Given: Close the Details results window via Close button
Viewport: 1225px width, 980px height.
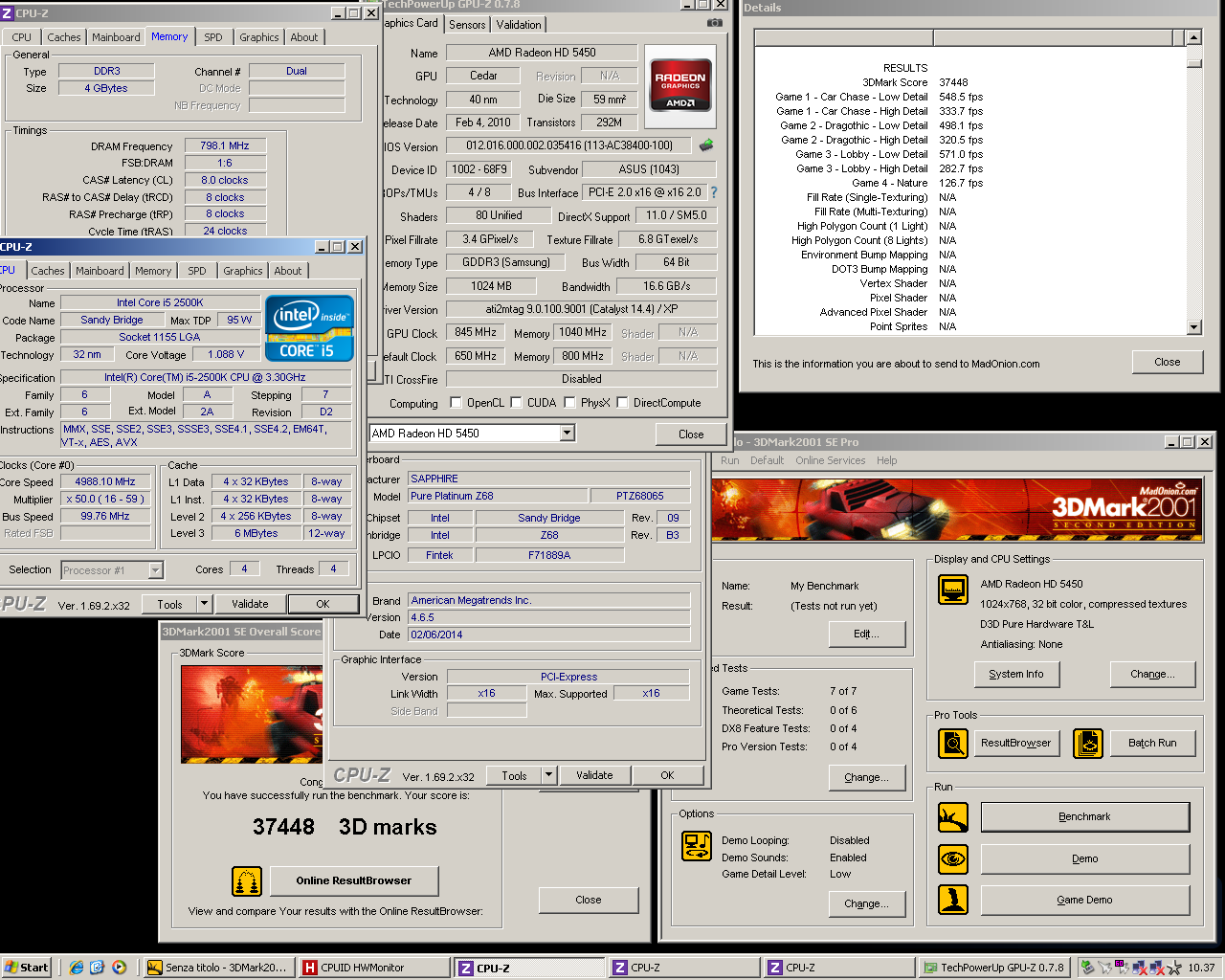Looking at the screenshot, I should point(1168,362).
